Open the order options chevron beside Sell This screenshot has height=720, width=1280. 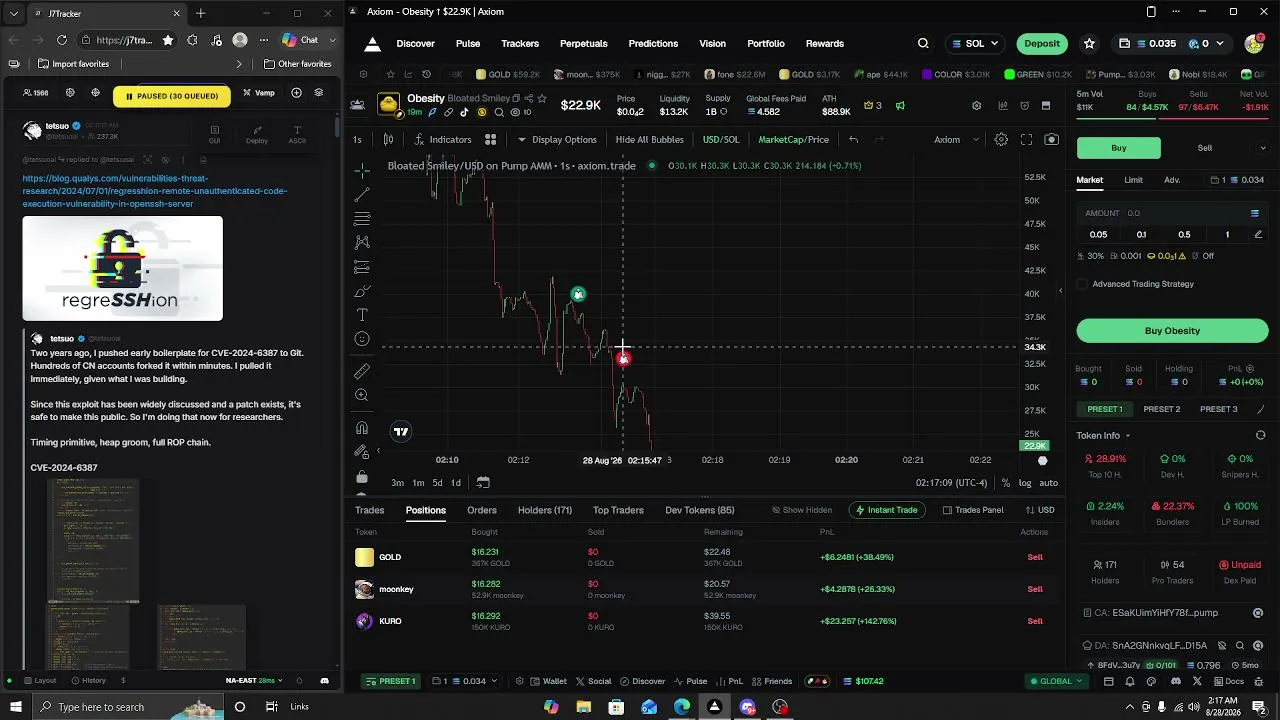[x=1262, y=148]
